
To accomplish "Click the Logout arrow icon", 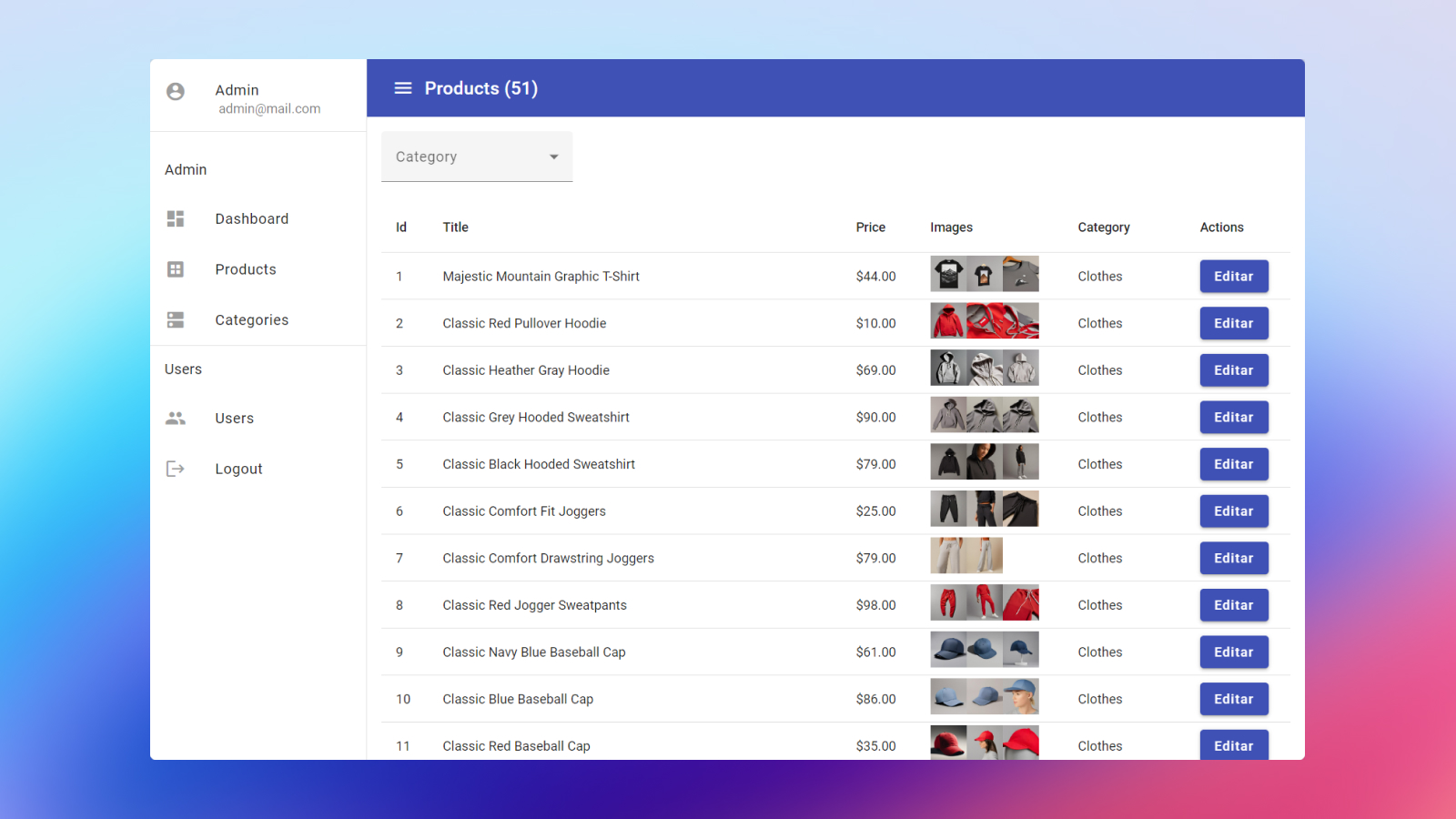I will click(x=176, y=469).
